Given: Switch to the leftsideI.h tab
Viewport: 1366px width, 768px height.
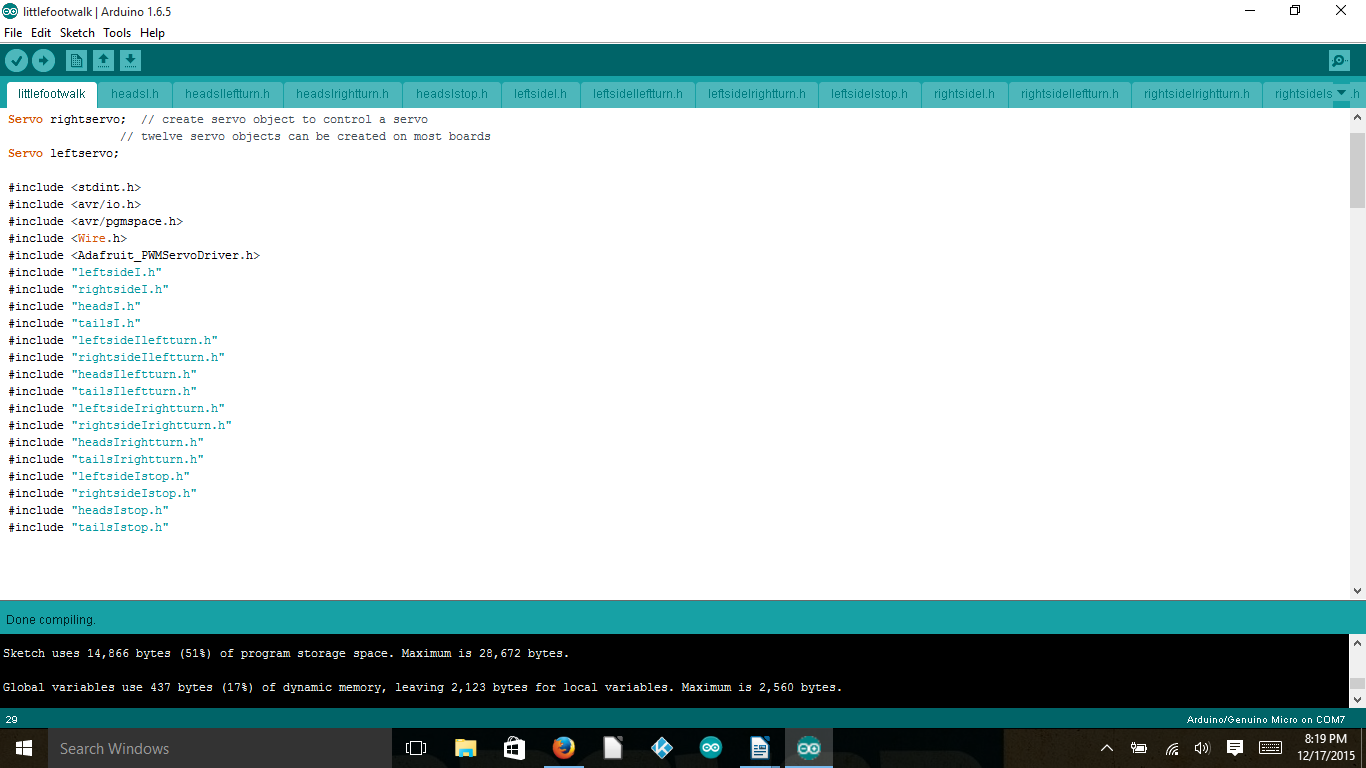Looking at the screenshot, I should (540, 94).
